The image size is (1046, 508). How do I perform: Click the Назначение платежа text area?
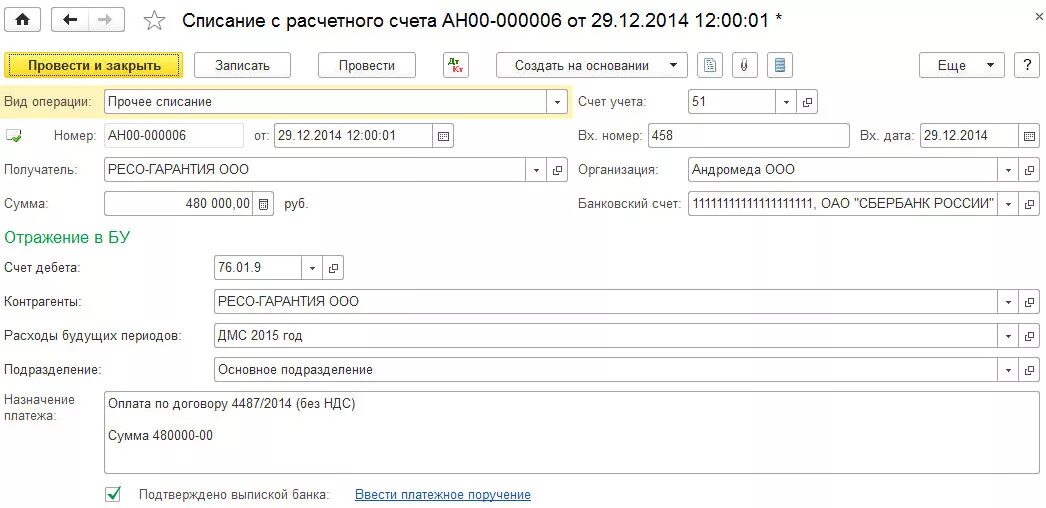coord(572,433)
